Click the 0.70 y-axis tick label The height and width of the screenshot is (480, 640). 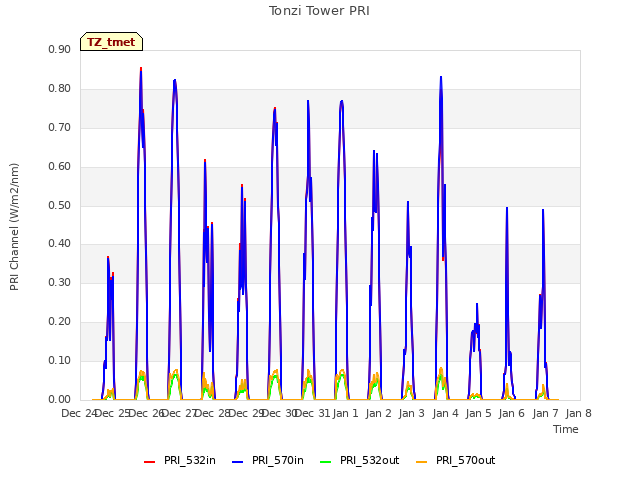coord(60,127)
